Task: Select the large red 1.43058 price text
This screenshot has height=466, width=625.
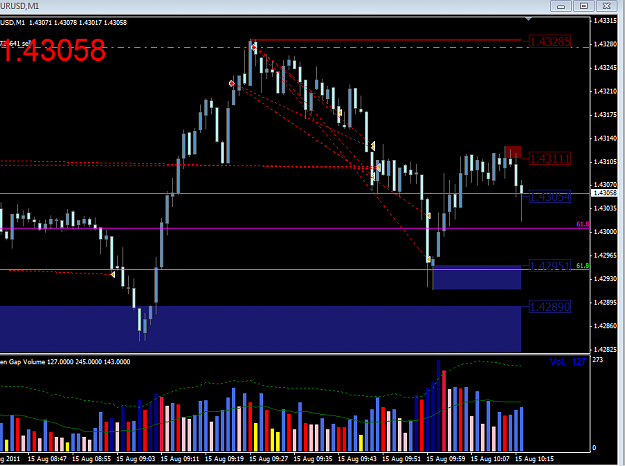Action: (x=53, y=50)
